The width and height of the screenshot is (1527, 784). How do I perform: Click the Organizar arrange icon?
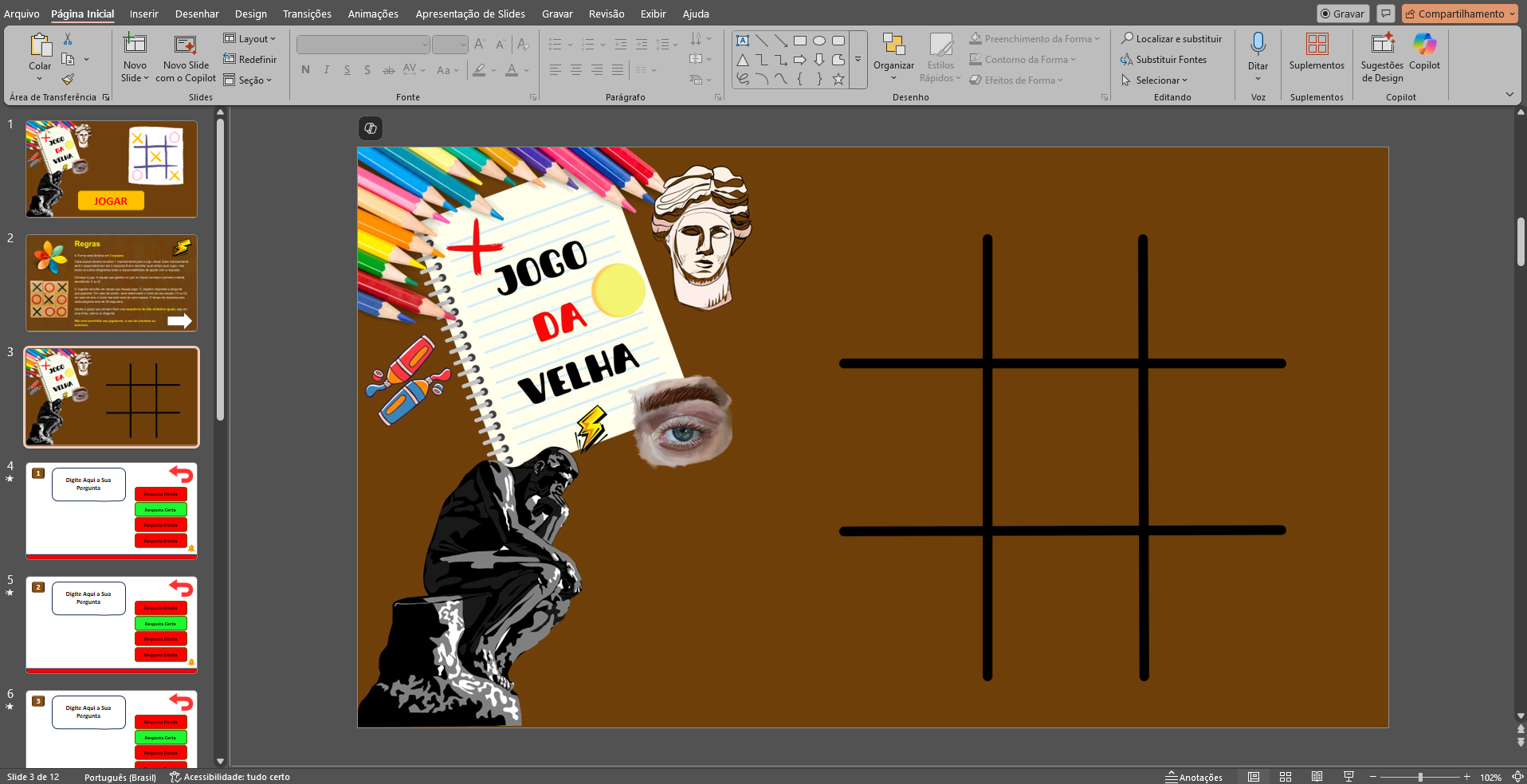click(x=893, y=45)
